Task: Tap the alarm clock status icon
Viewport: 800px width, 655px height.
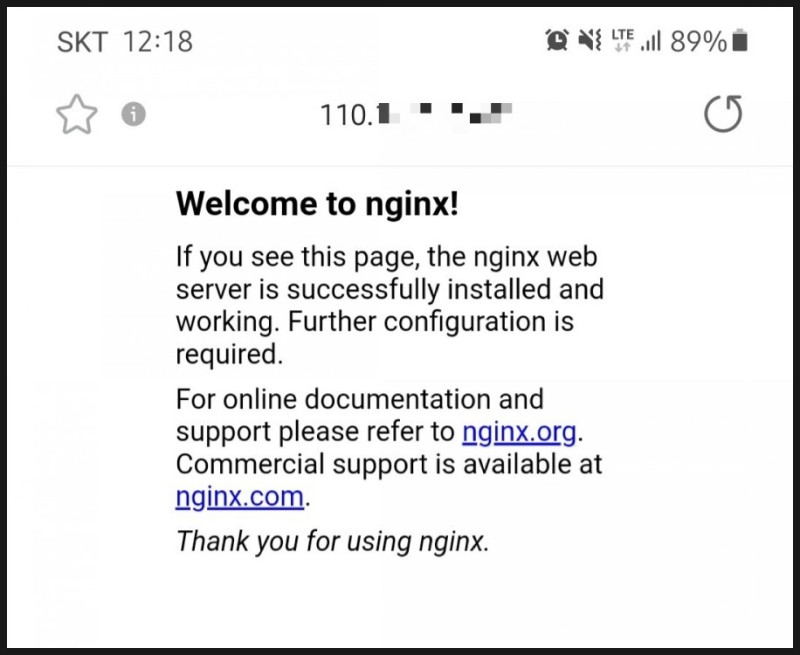Action: click(x=557, y=40)
